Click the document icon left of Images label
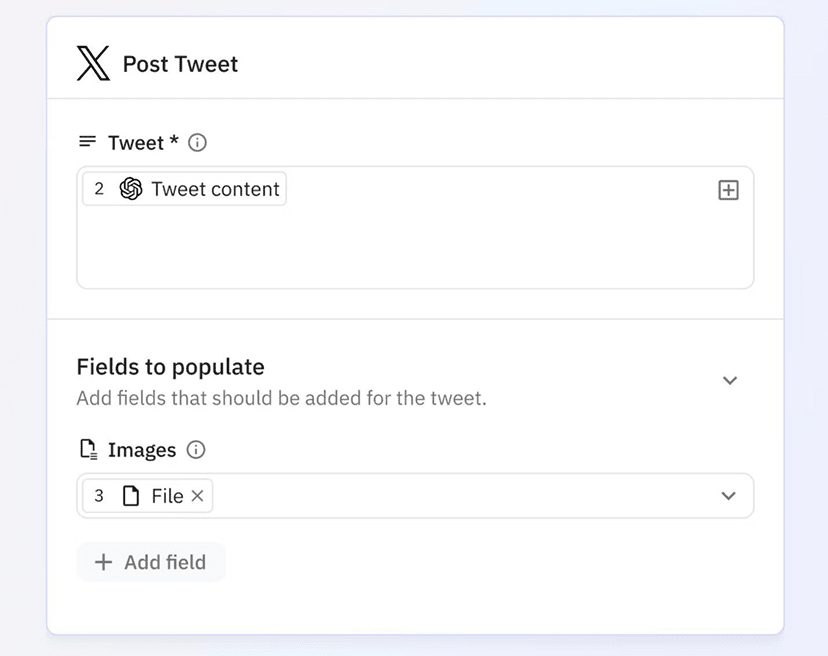 pos(88,449)
